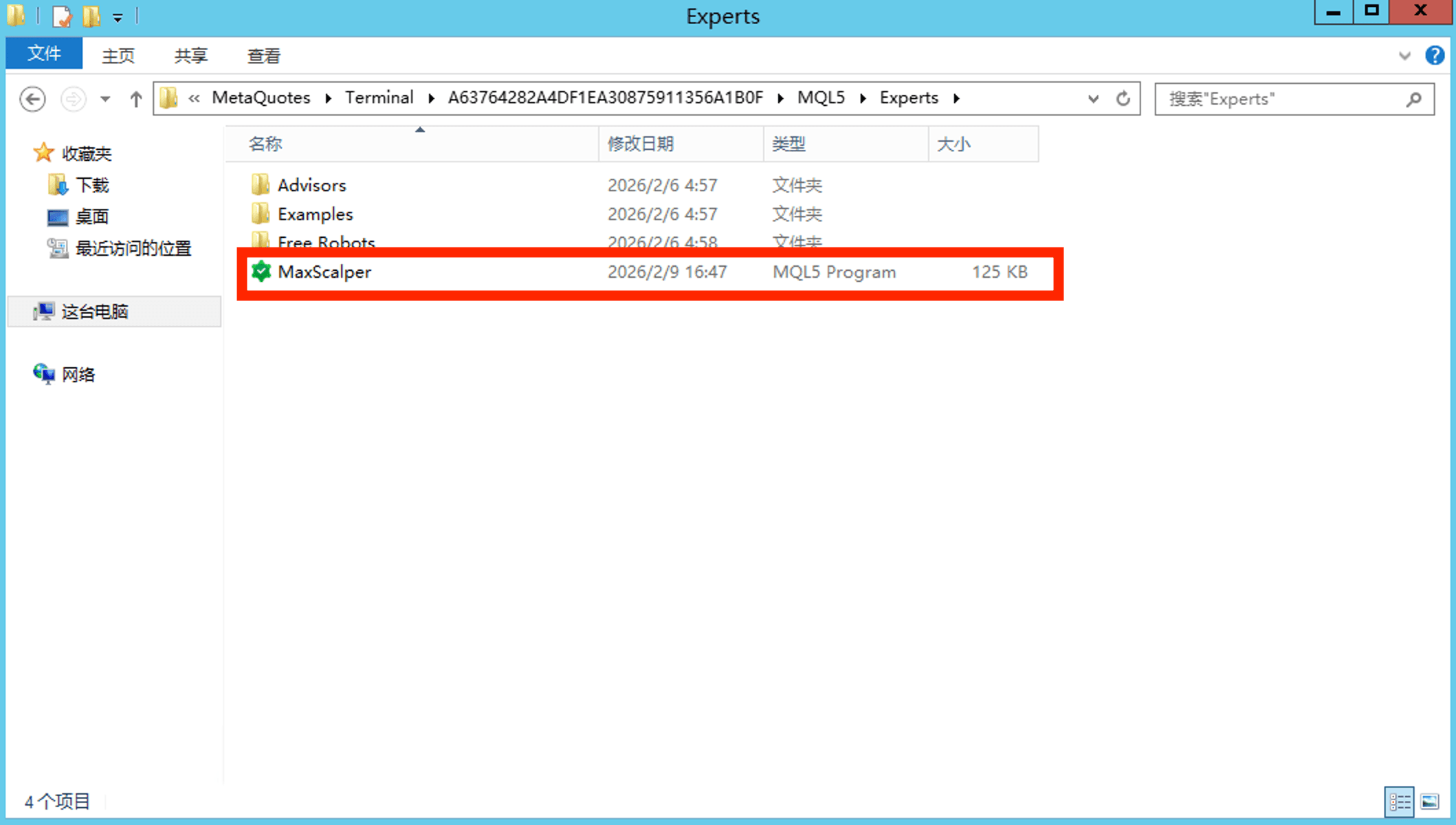Switch to the details list view icon

coord(1399,802)
